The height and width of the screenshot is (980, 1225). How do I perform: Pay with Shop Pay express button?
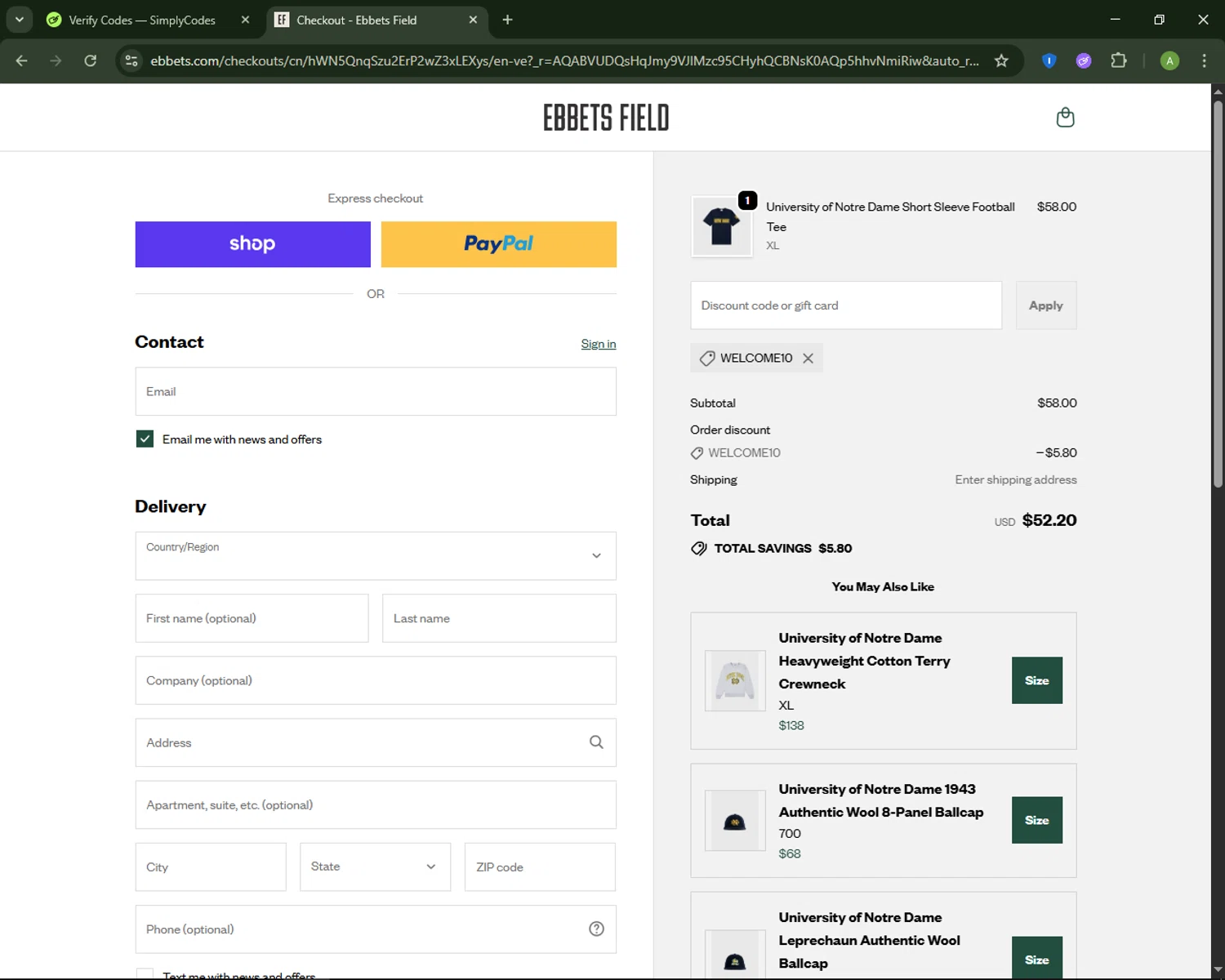click(x=253, y=244)
